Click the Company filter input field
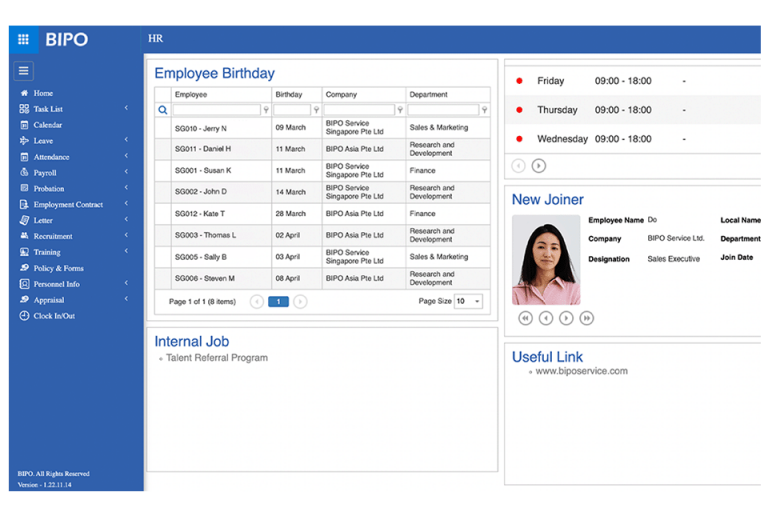768x512 pixels. pos(359,110)
